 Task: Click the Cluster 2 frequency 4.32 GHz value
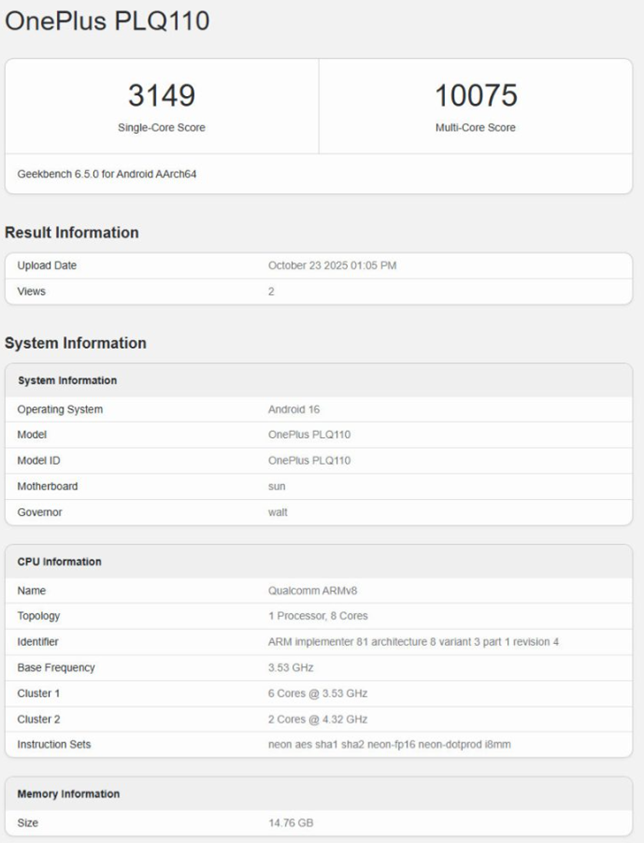[x=318, y=720]
